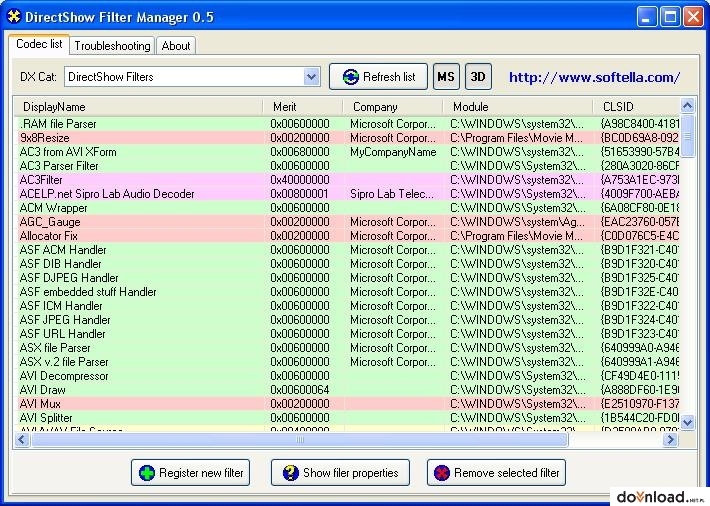Open the softella.com website link
The height and width of the screenshot is (506, 710).
pos(594,77)
